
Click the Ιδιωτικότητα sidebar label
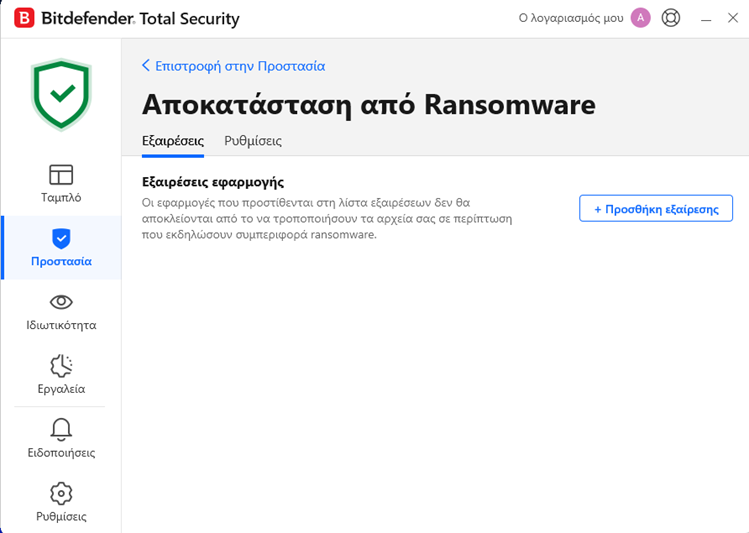coord(61,325)
